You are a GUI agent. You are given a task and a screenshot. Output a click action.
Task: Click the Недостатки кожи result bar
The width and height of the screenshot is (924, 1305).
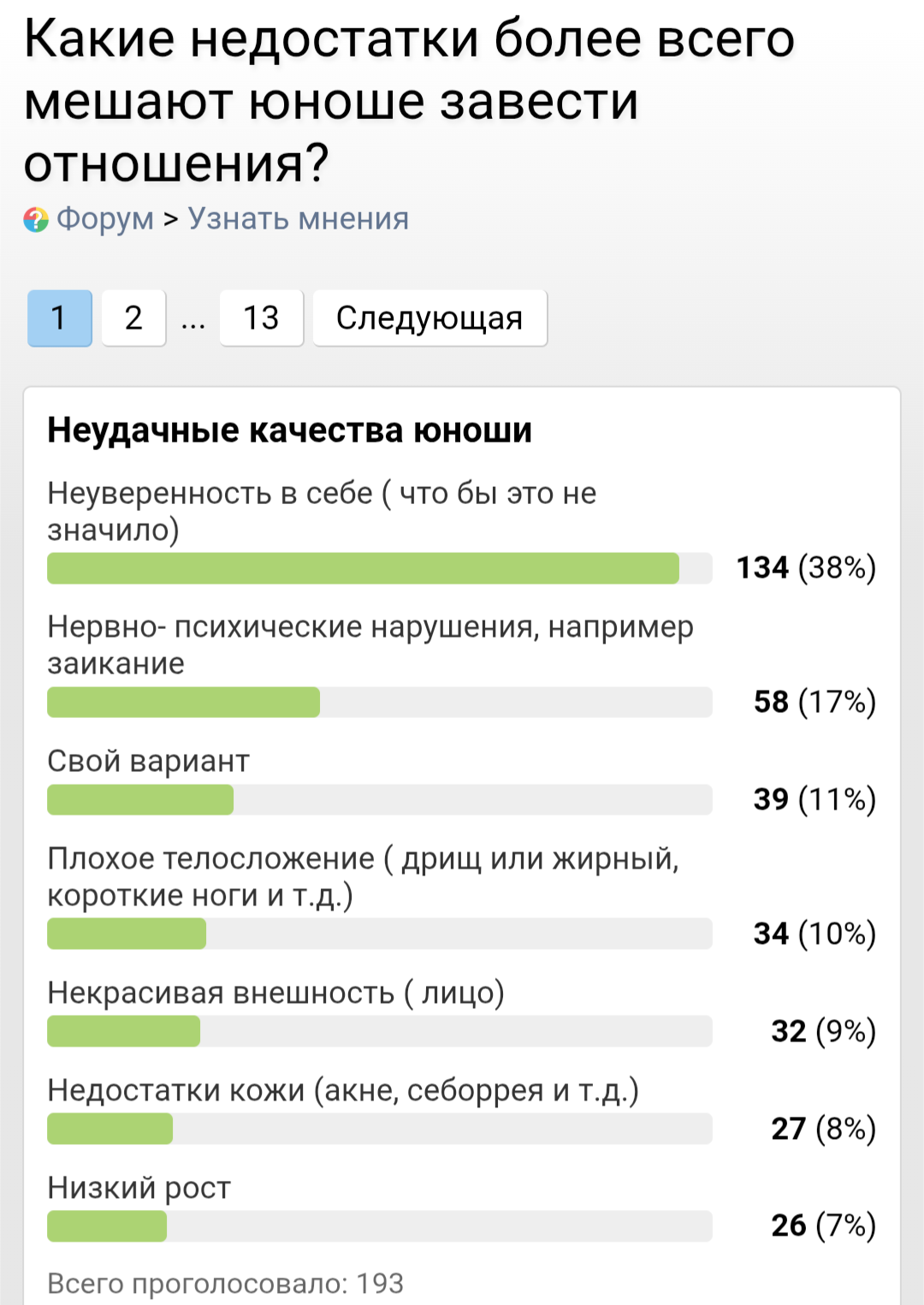point(110,1129)
